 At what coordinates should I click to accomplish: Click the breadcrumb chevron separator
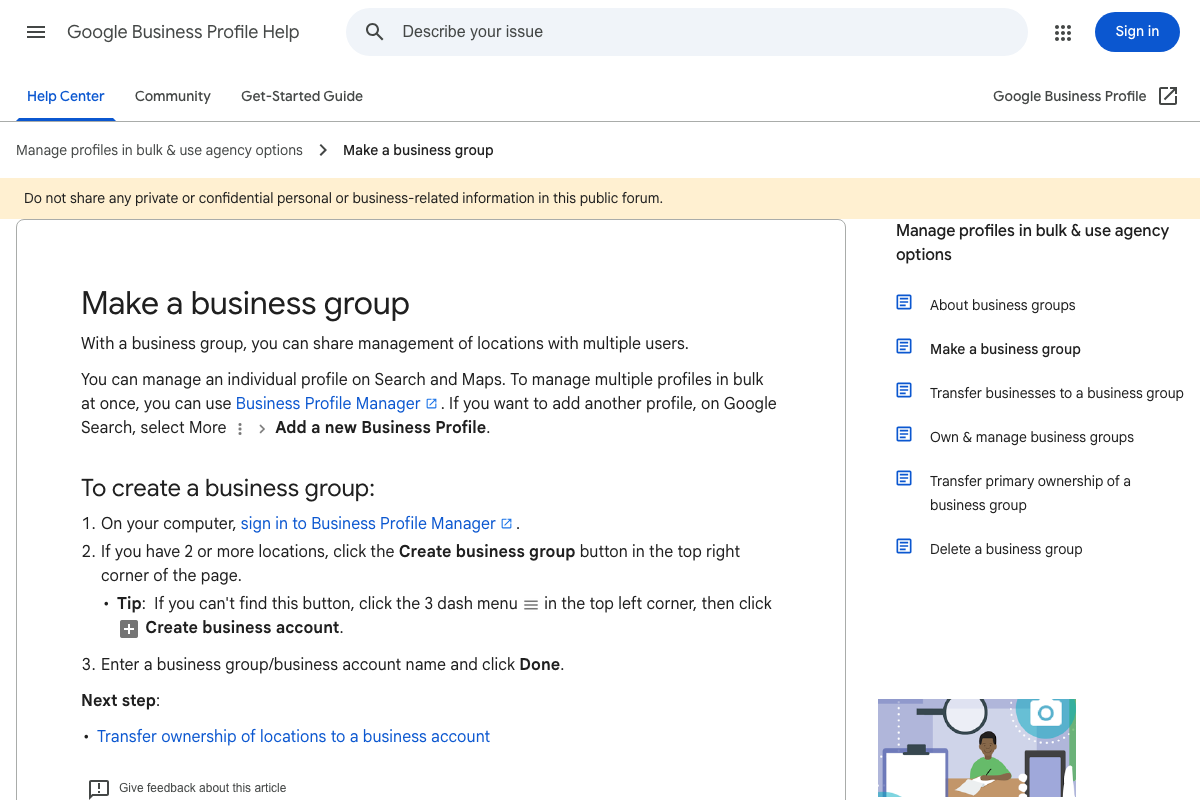pos(323,150)
